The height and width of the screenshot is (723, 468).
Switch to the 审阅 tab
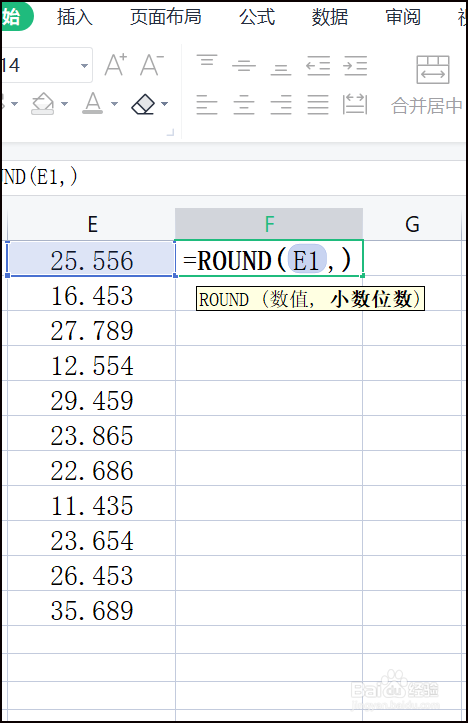click(403, 17)
